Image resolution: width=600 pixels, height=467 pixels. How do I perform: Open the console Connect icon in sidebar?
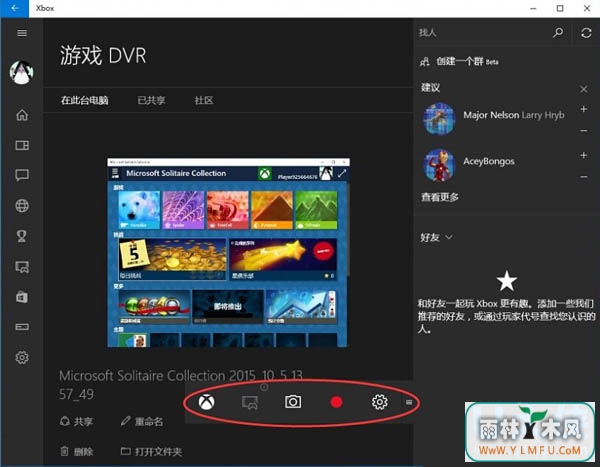click(22, 327)
